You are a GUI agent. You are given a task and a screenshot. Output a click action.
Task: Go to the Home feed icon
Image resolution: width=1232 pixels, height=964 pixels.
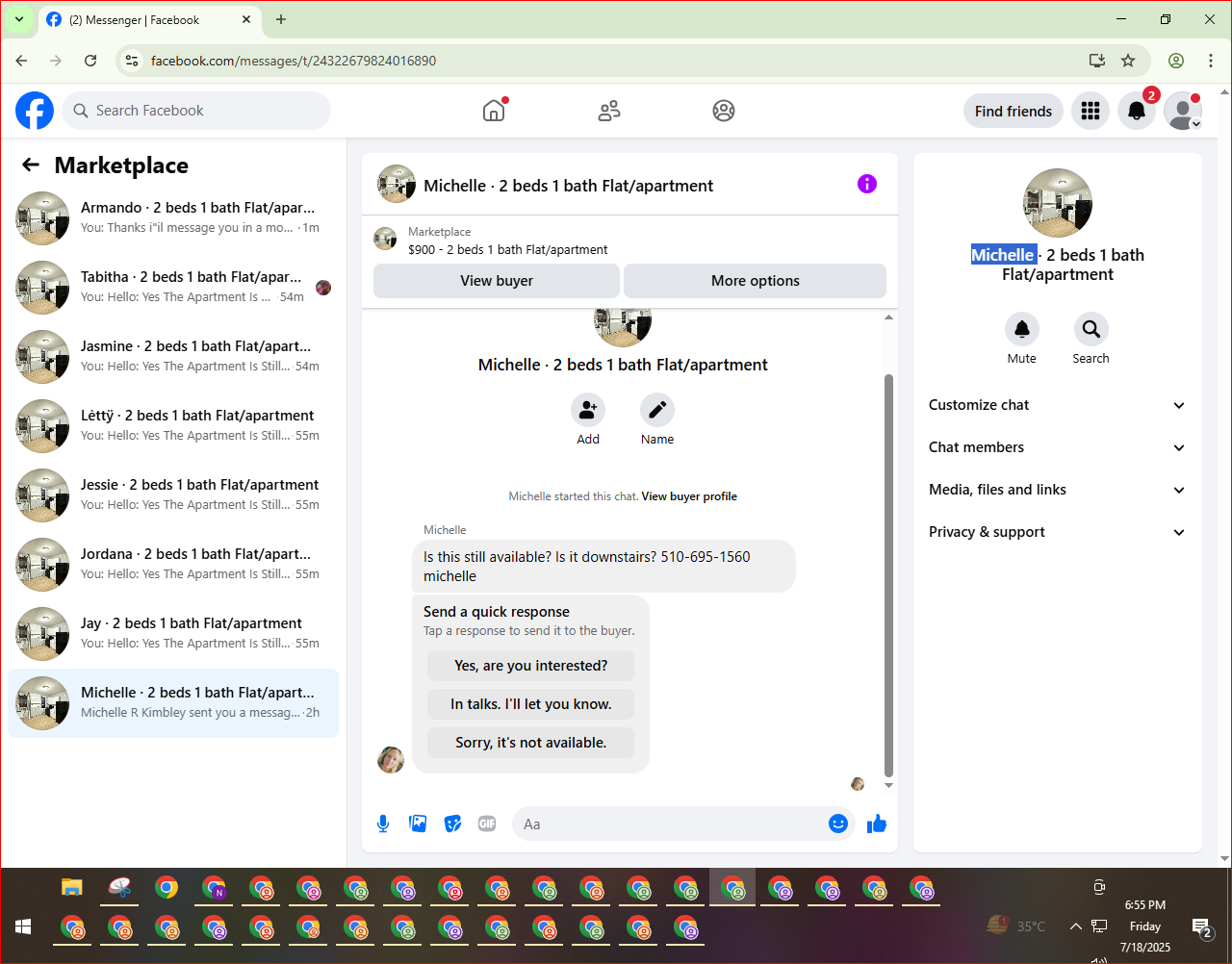click(494, 111)
